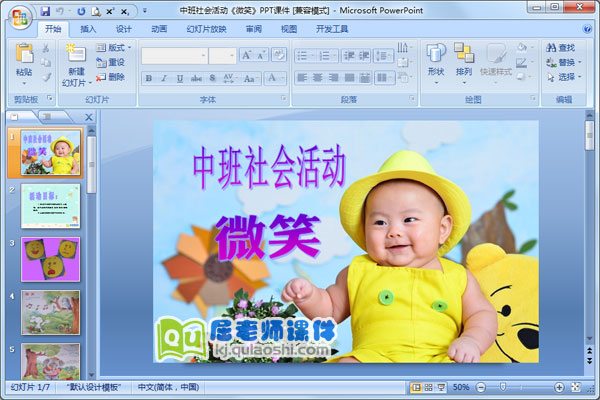The image size is (600, 400).
Task: Expand numbering list dropdown
Action: click(335, 56)
